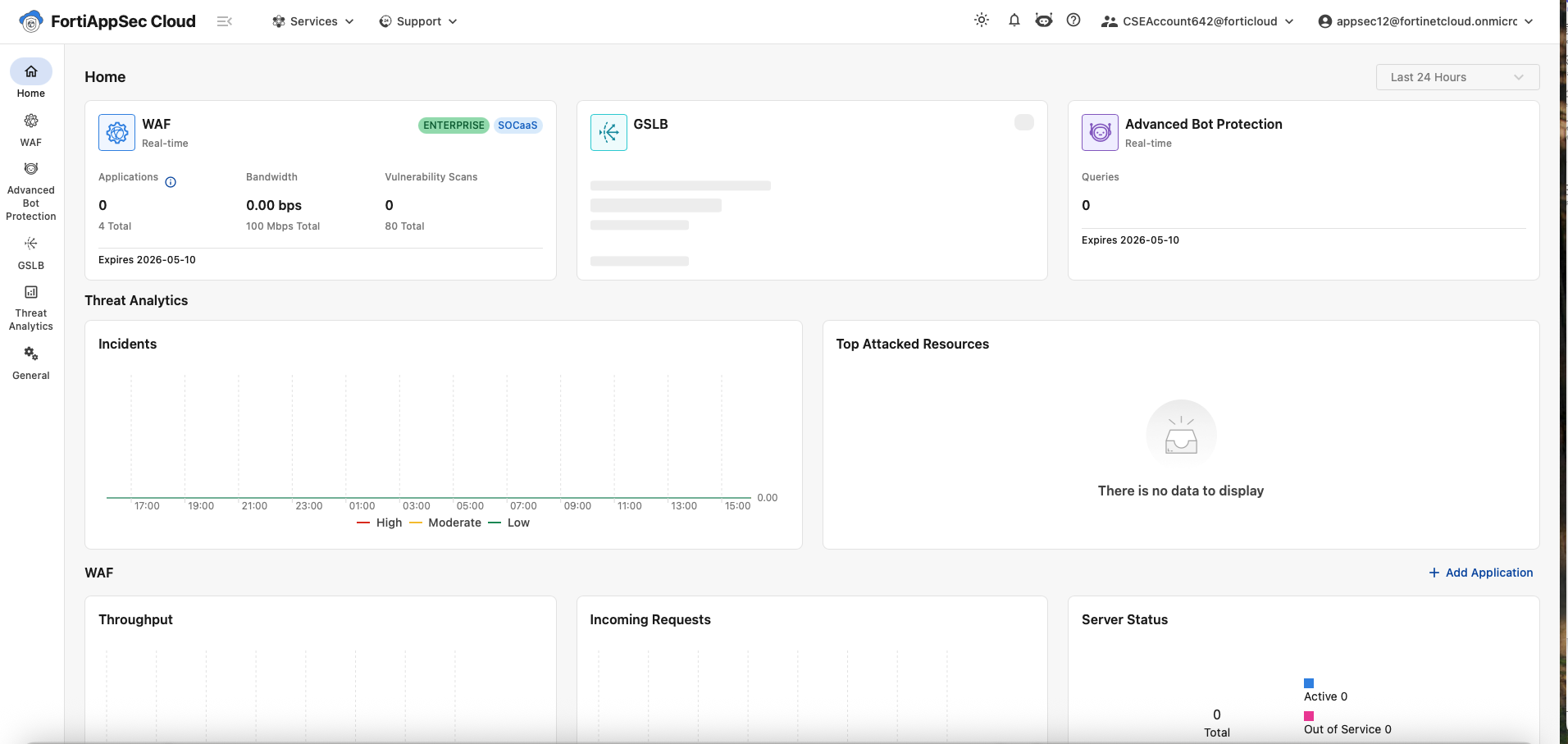Click the red High legend line marker

pyautogui.click(x=363, y=523)
